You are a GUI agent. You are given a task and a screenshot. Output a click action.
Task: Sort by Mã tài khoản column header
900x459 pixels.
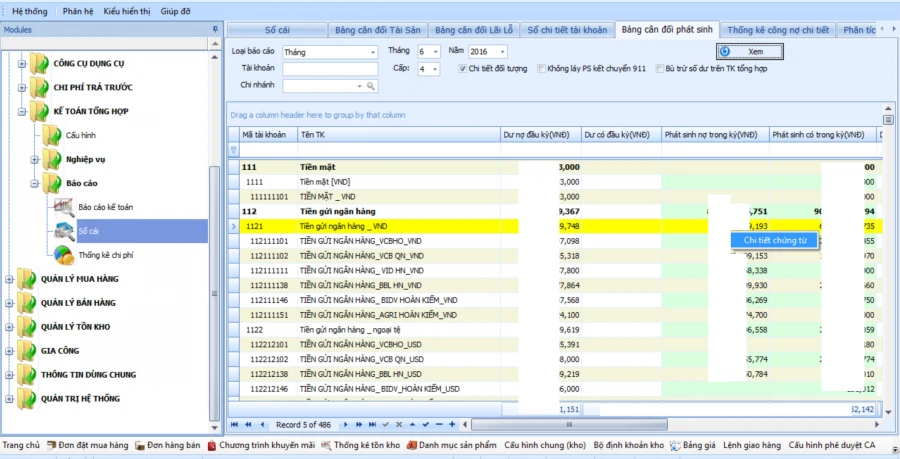(x=269, y=135)
